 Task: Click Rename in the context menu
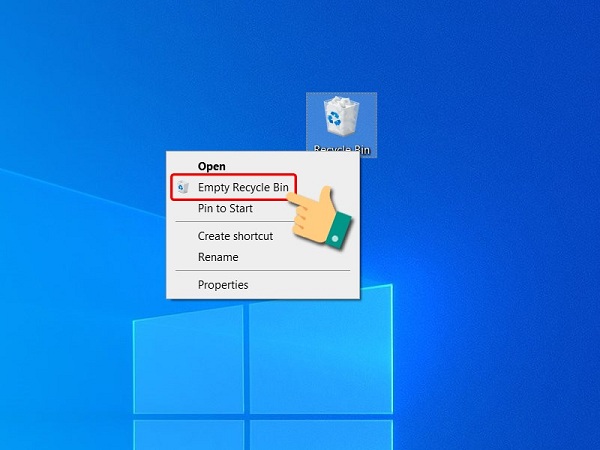click(x=263, y=257)
